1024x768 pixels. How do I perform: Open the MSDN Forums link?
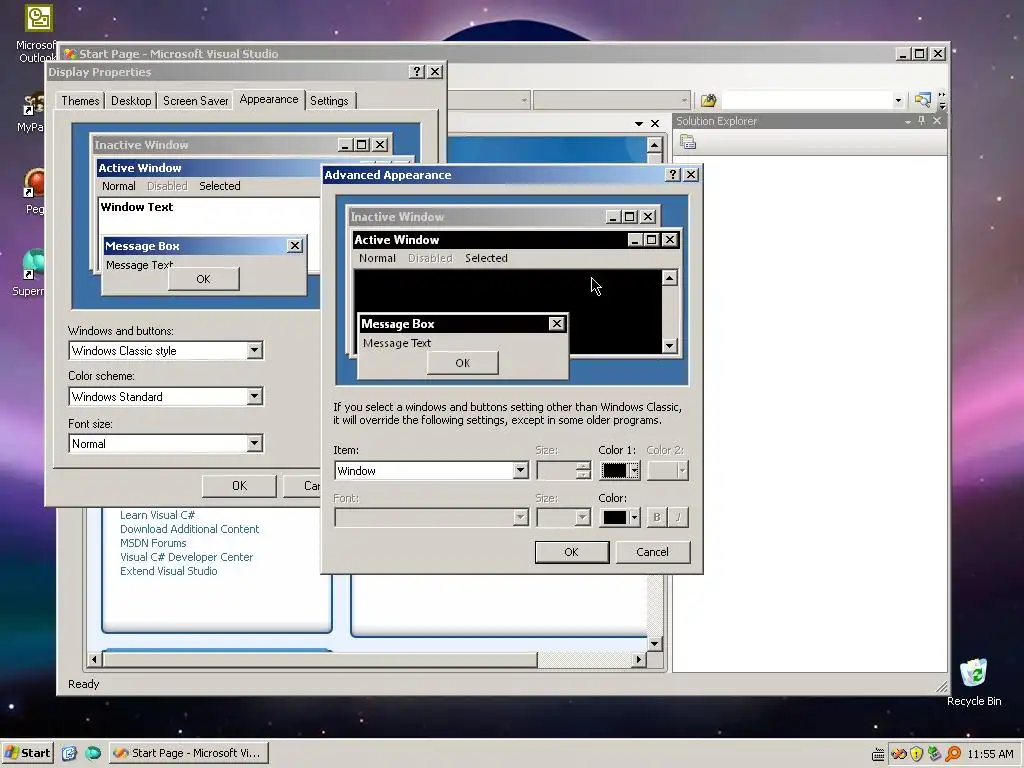[x=153, y=543]
